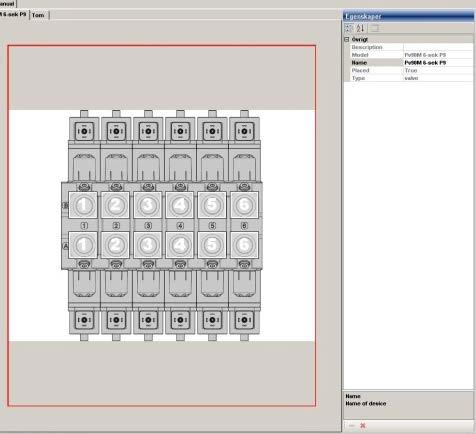Select upper-row valve port number 1
The width and height of the screenshot is (476, 434).
[x=83, y=205]
